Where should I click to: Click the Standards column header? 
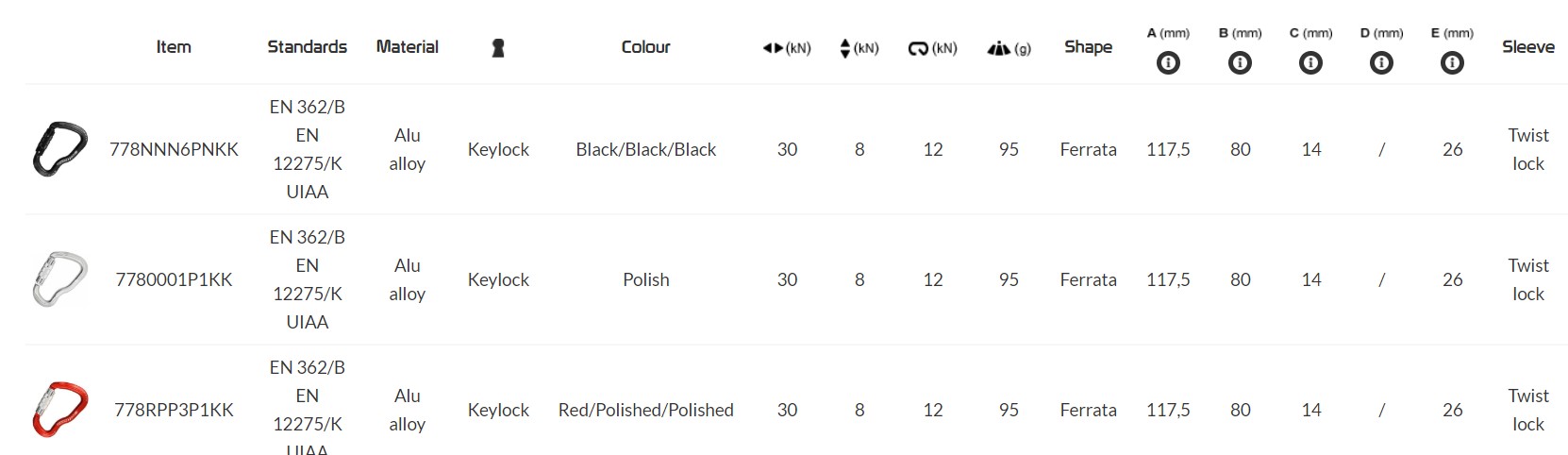(x=307, y=47)
